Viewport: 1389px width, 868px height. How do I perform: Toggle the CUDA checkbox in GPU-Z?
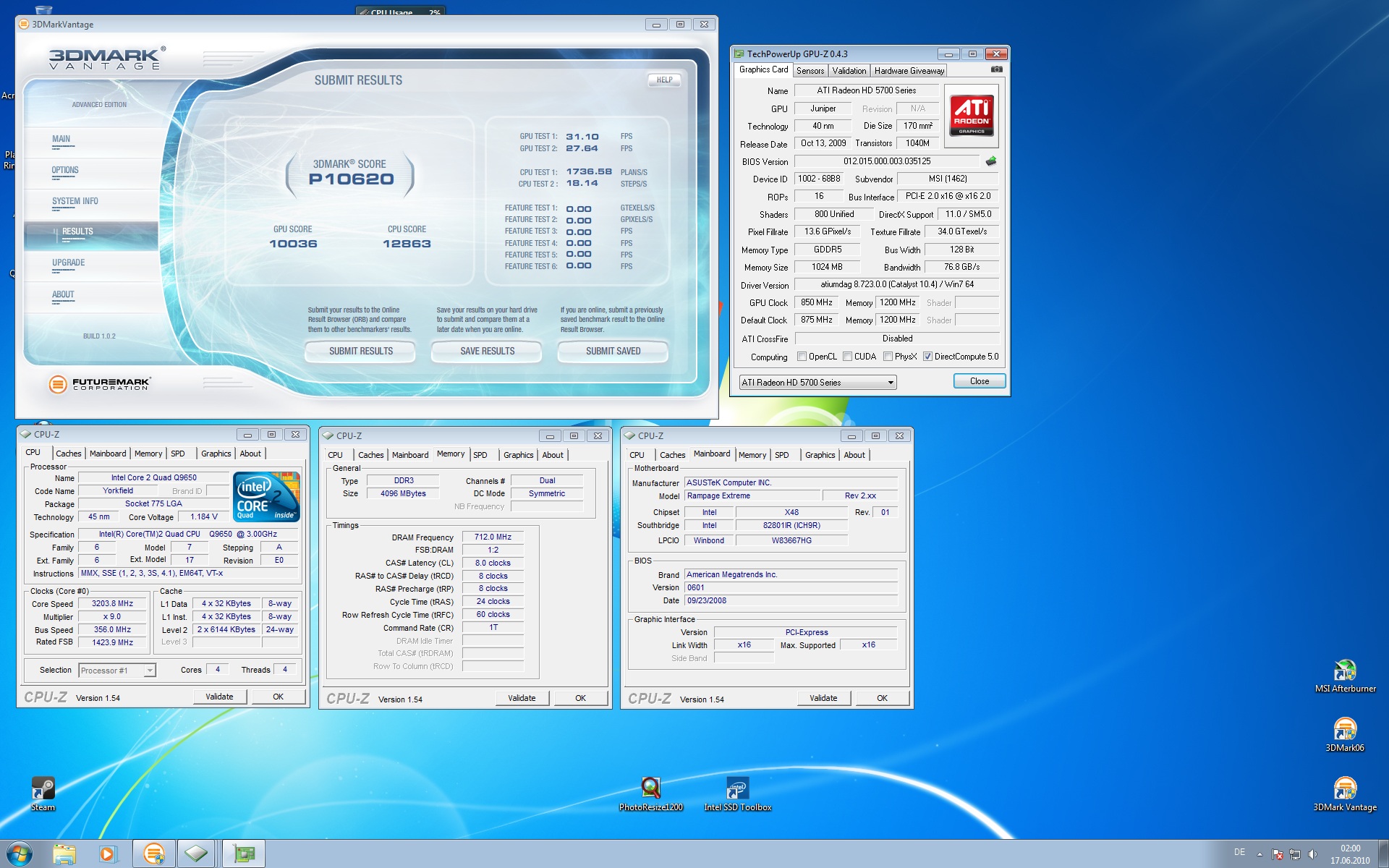[847, 357]
